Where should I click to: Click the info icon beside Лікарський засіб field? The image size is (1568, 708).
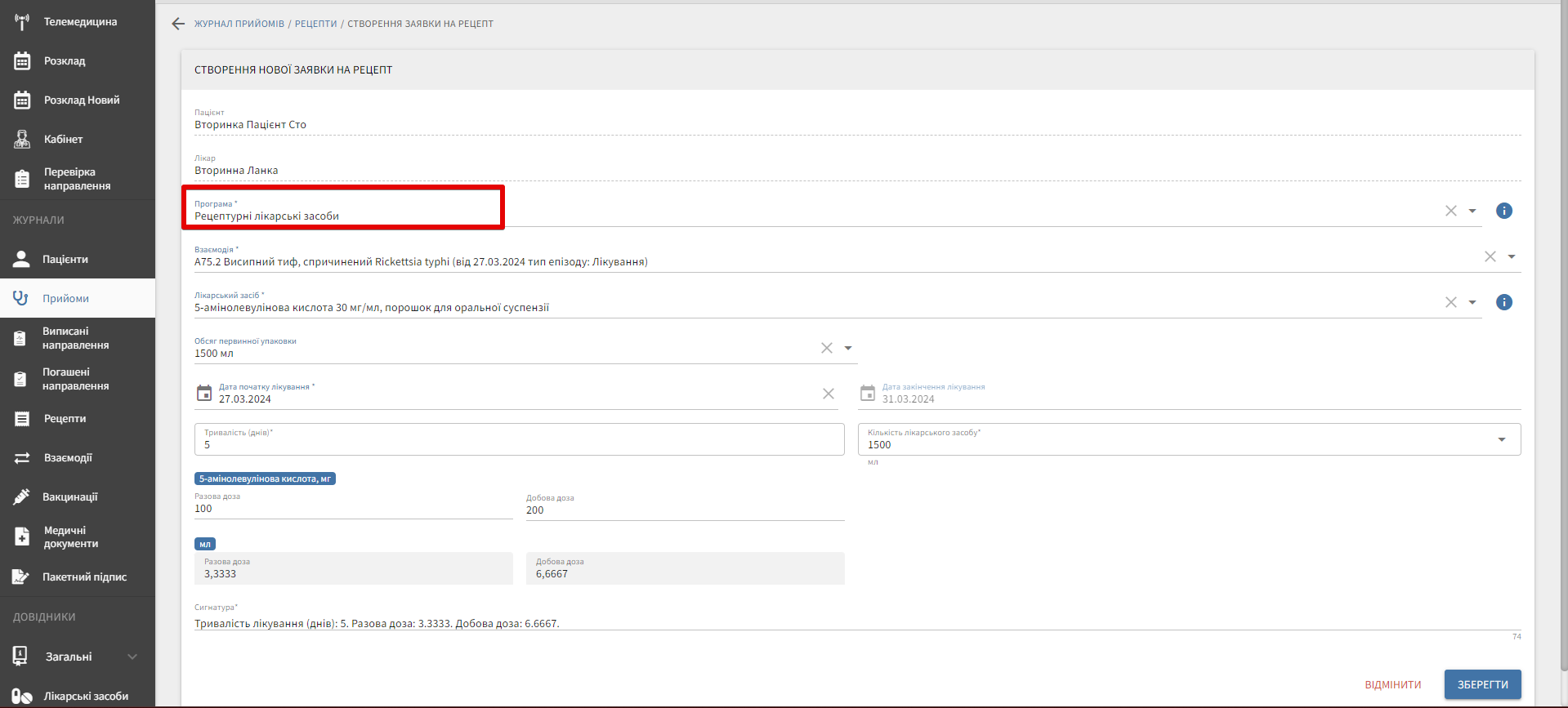click(x=1503, y=302)
